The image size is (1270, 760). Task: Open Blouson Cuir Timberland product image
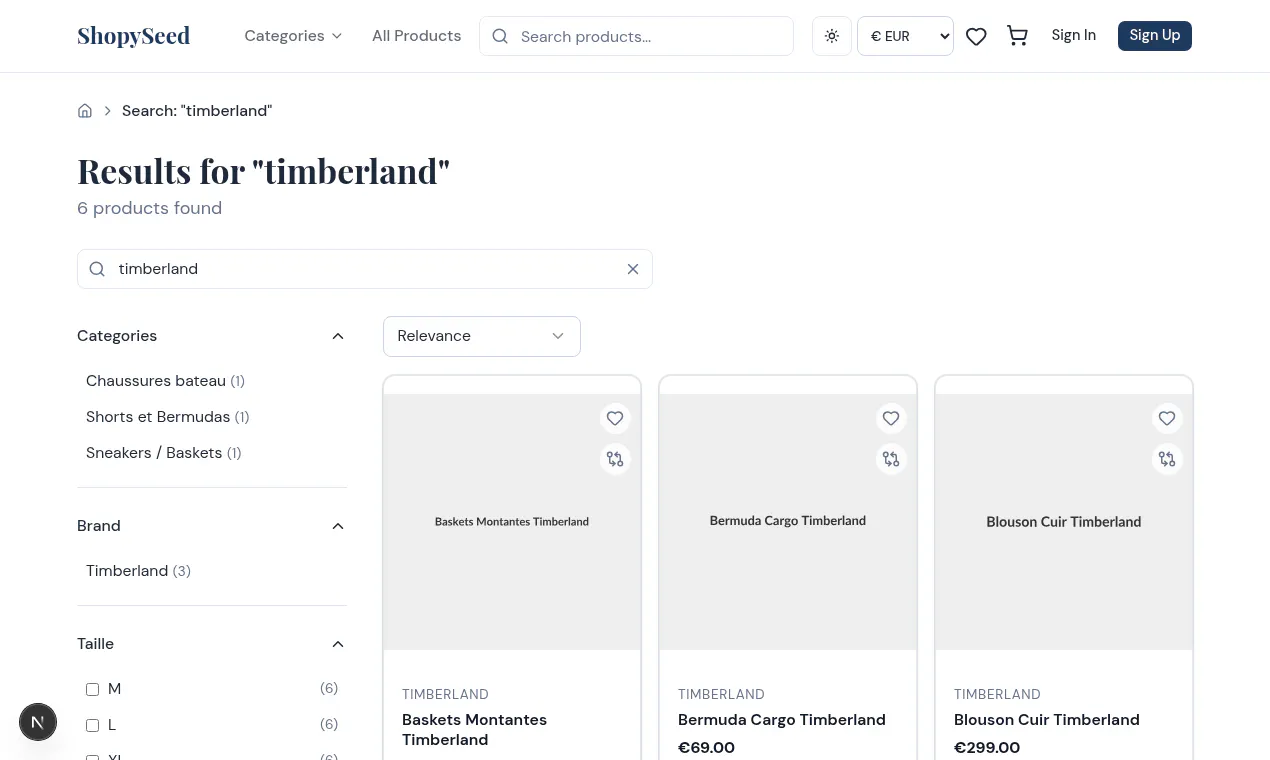pos(1064,522)
